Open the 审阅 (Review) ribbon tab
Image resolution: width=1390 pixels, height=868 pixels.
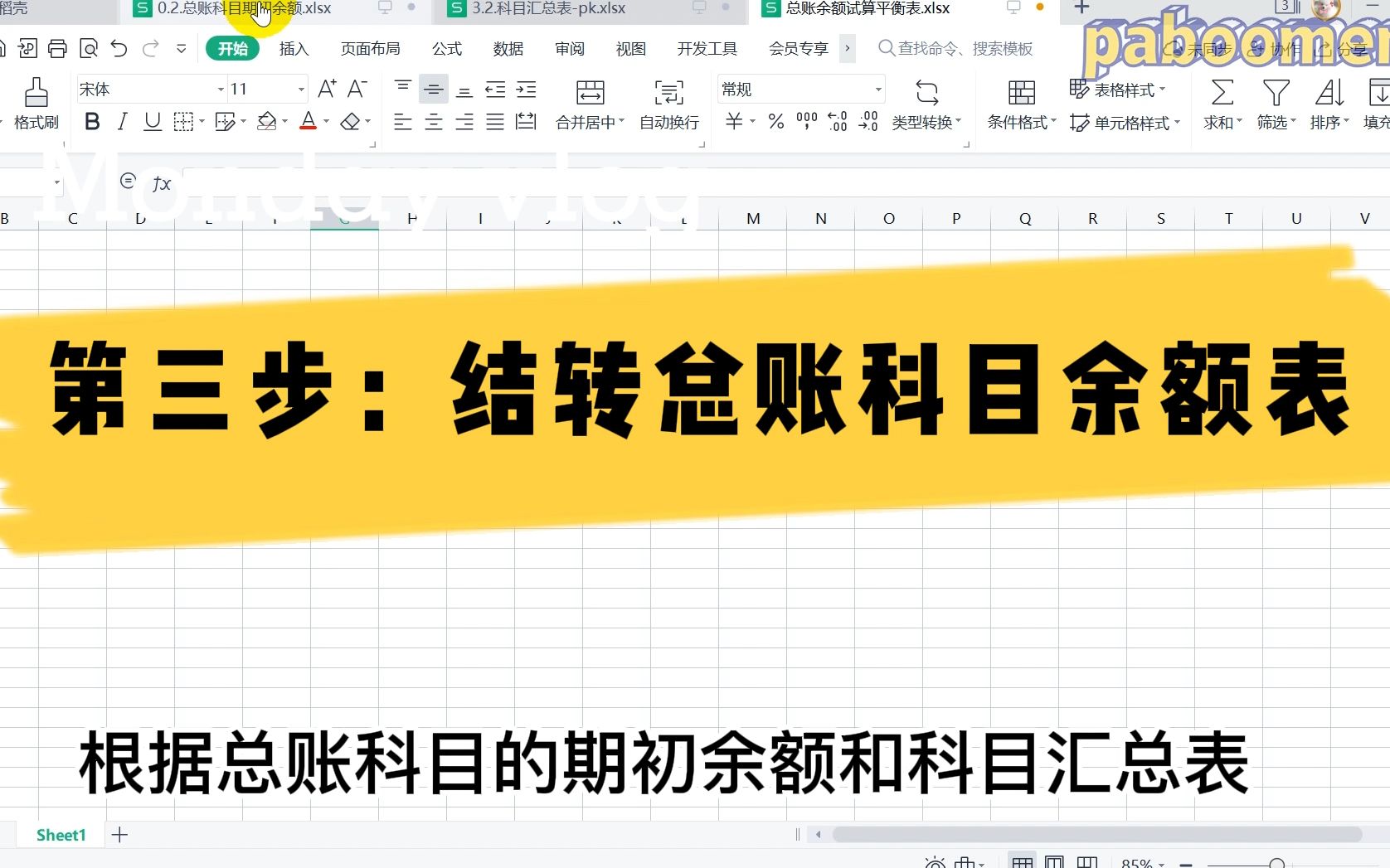[x=570, y=49]
